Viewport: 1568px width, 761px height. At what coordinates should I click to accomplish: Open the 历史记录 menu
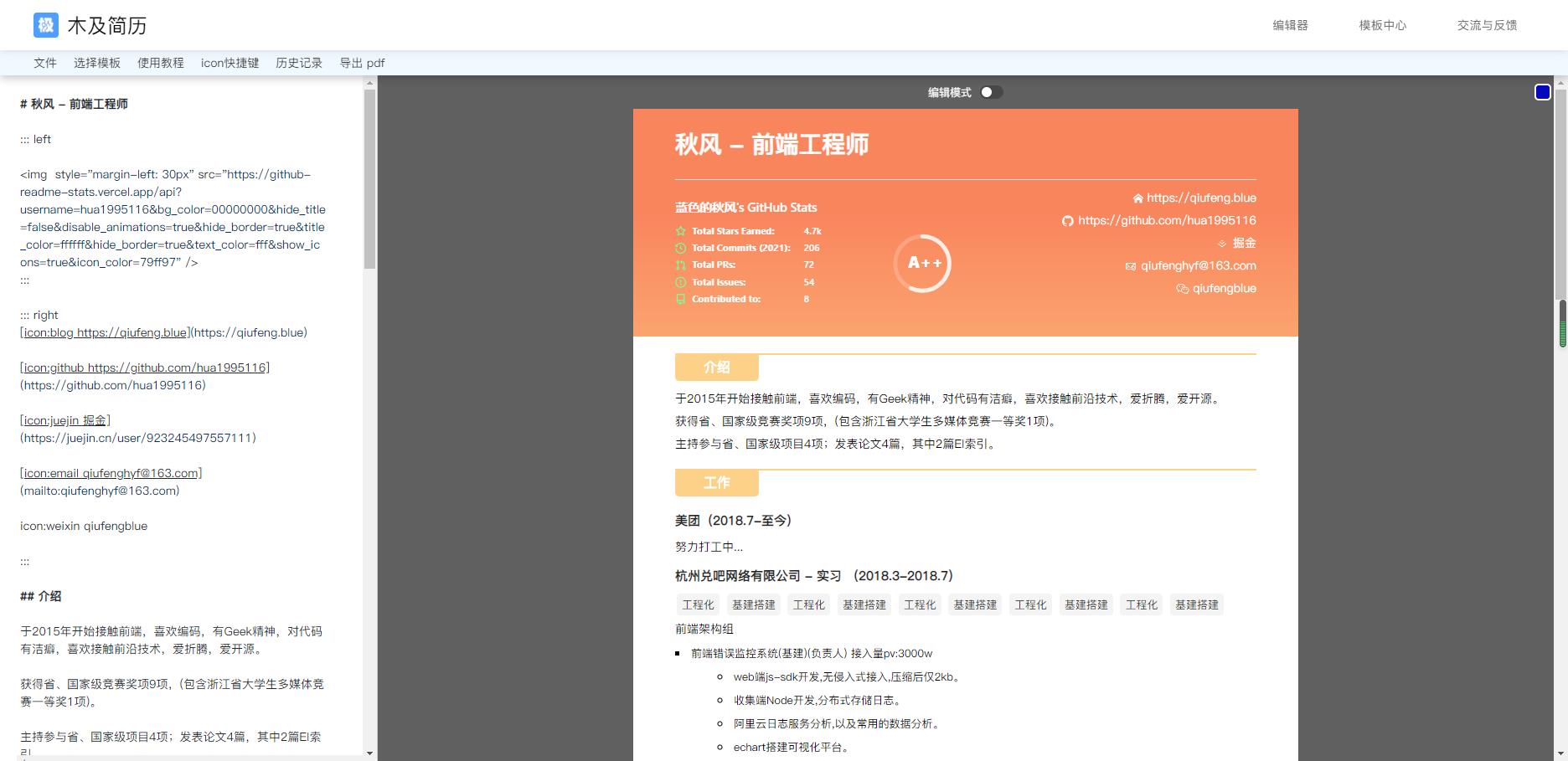[x=299, y=63]
